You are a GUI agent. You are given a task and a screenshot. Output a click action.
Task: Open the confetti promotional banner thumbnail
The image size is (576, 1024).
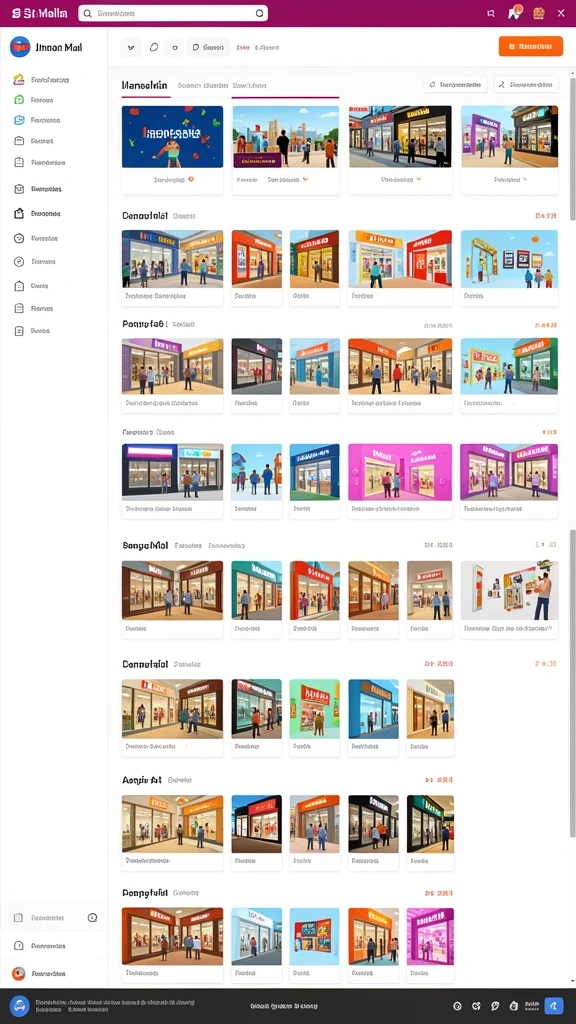[172, 136]
